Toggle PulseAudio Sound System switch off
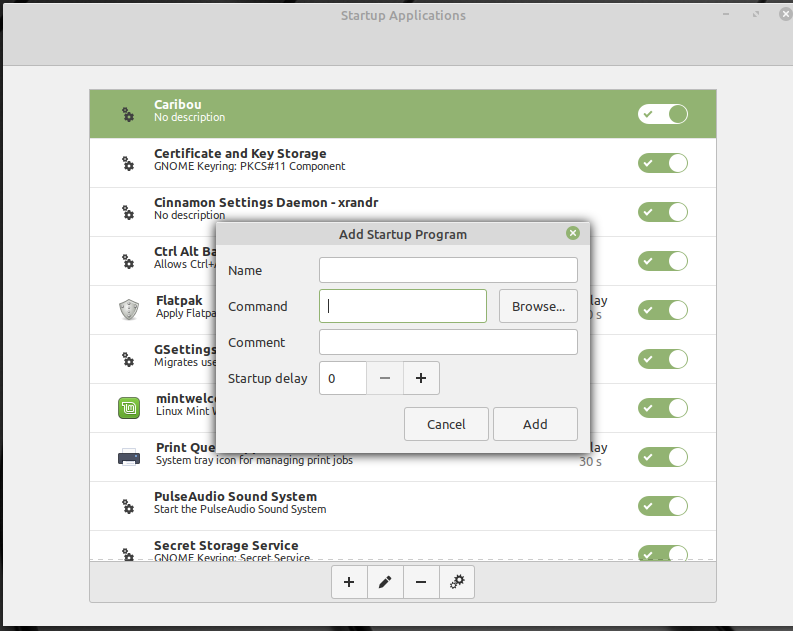Viewport: 793px width, 631px height. point(663,506)
